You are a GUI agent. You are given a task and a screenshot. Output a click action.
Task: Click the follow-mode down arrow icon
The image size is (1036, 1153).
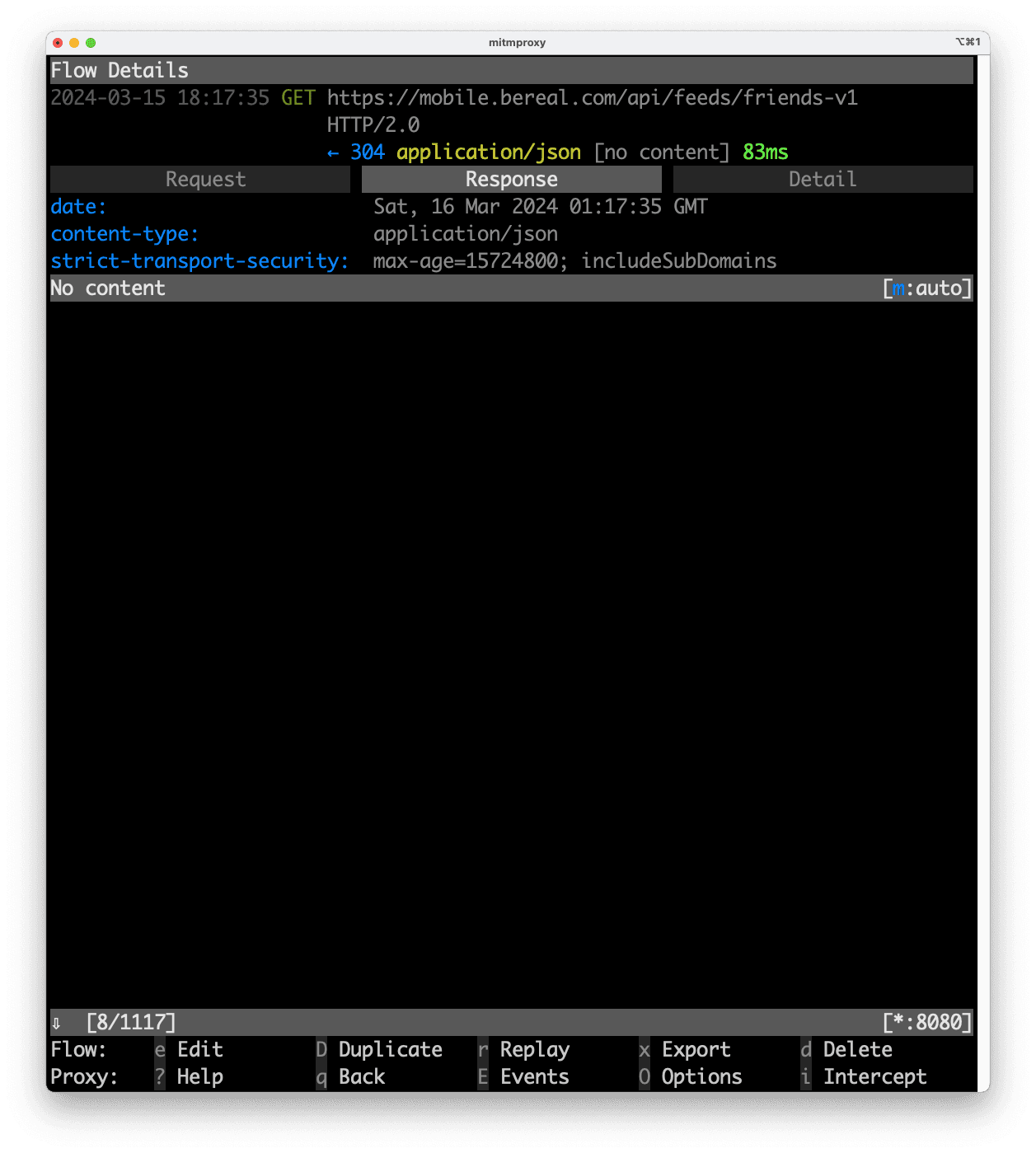56,1023
